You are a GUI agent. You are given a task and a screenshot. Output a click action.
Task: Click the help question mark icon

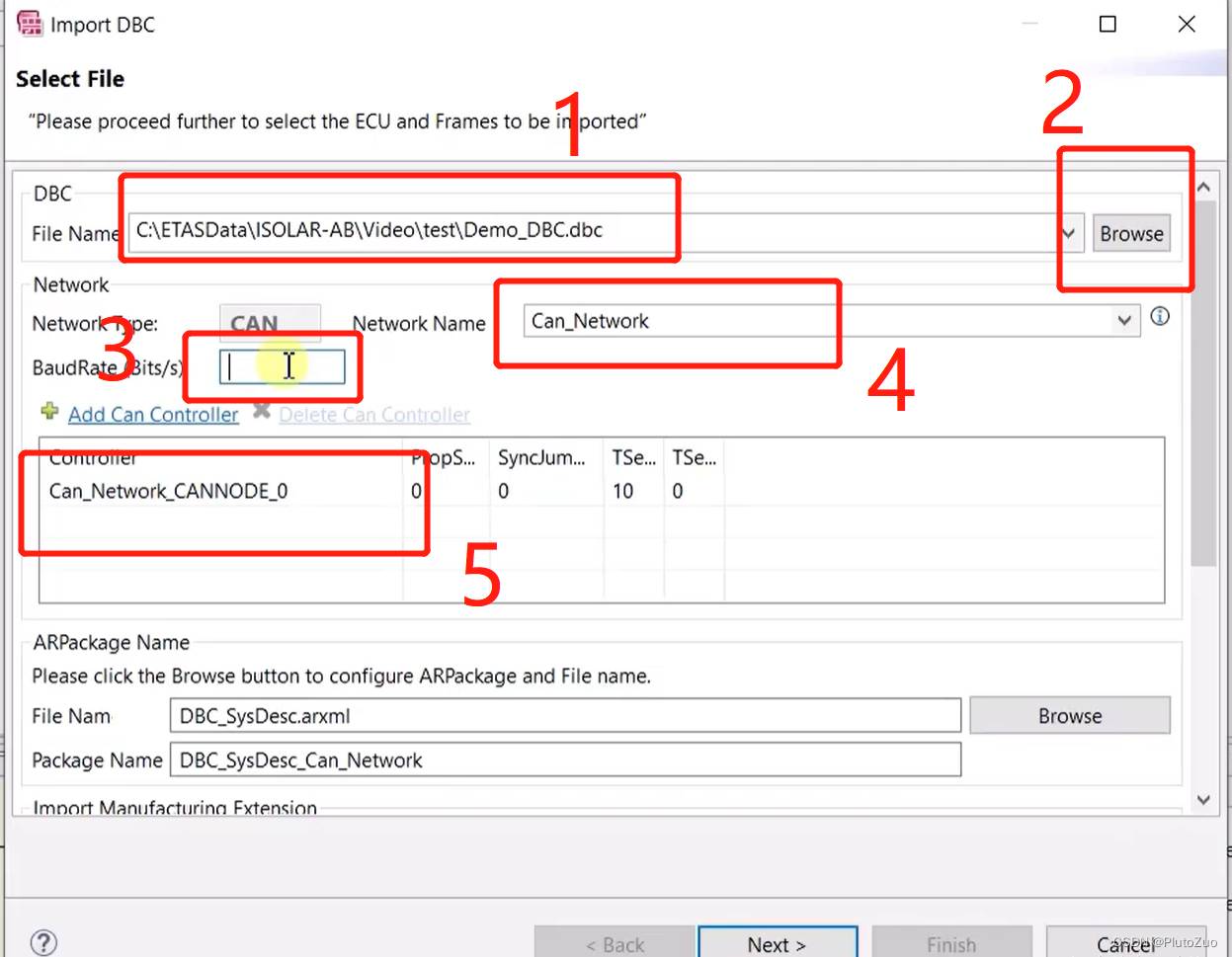tap(43, 942)
